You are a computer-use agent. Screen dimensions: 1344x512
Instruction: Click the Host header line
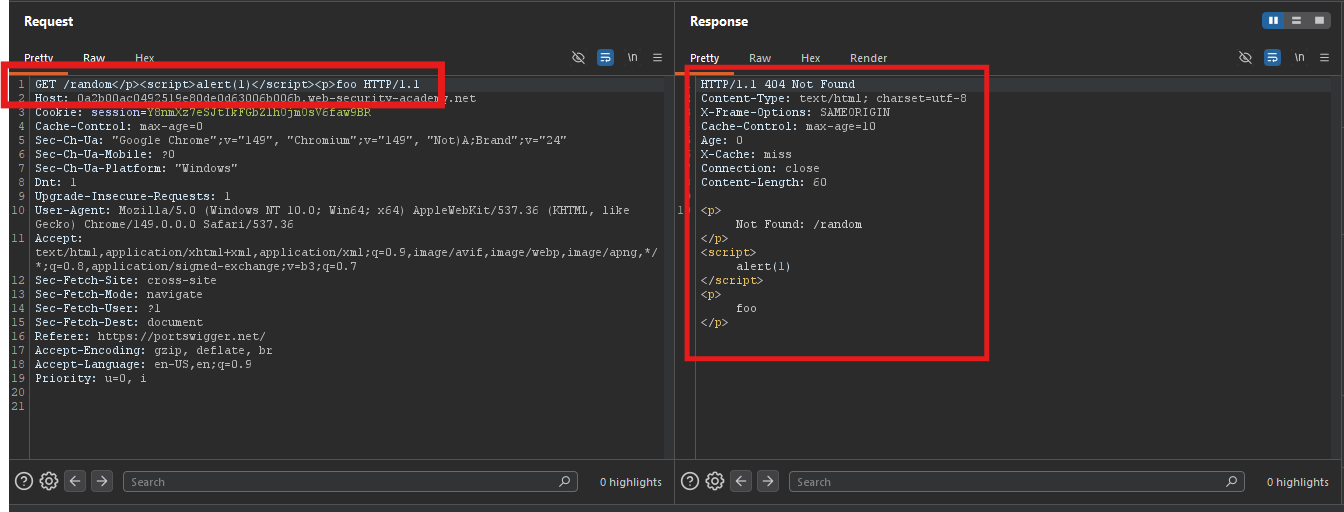[x=255, y=99]
